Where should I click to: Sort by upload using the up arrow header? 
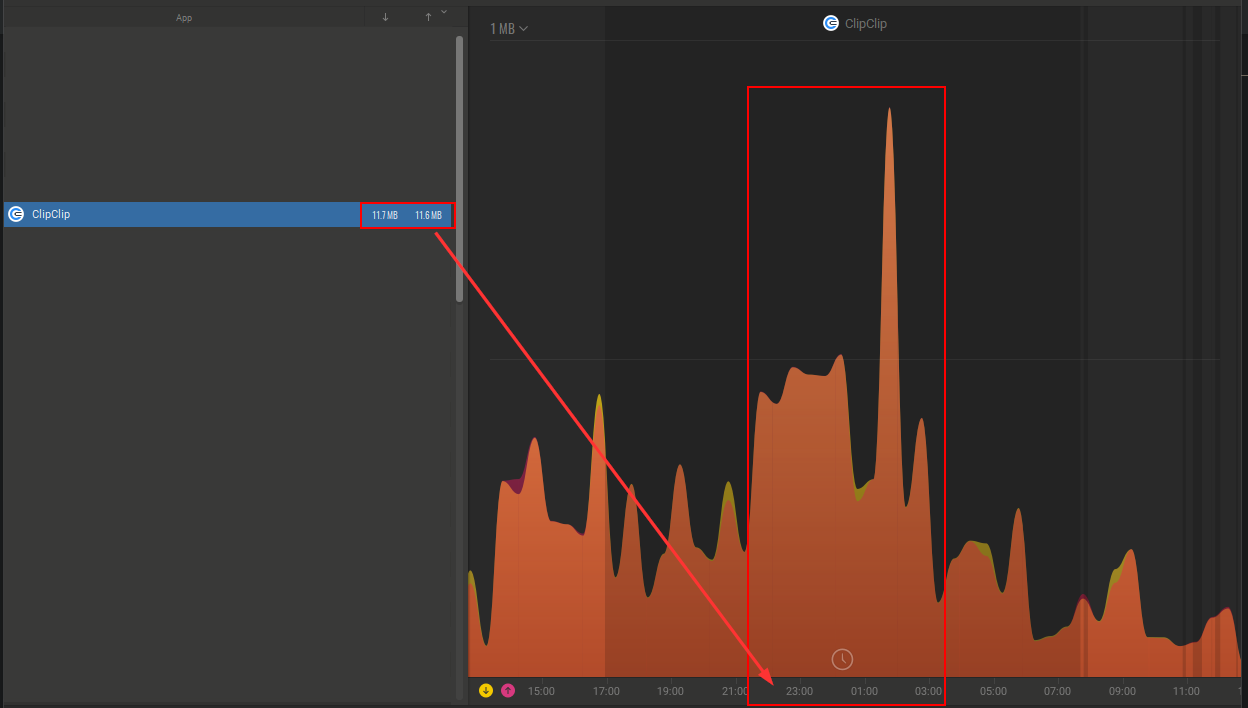428,17
